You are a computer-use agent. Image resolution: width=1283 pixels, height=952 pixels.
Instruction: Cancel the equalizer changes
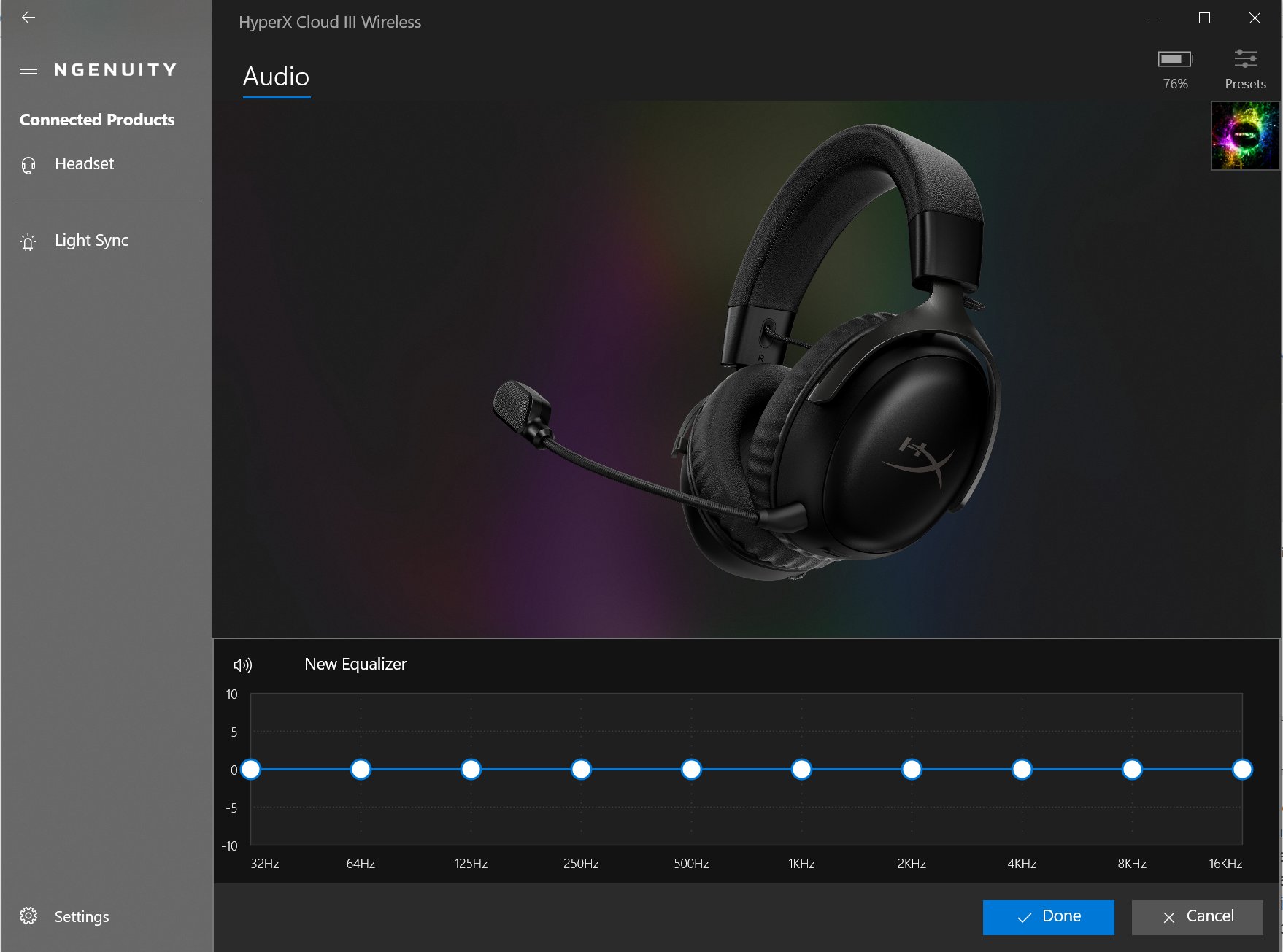[x=1197, y=917]
